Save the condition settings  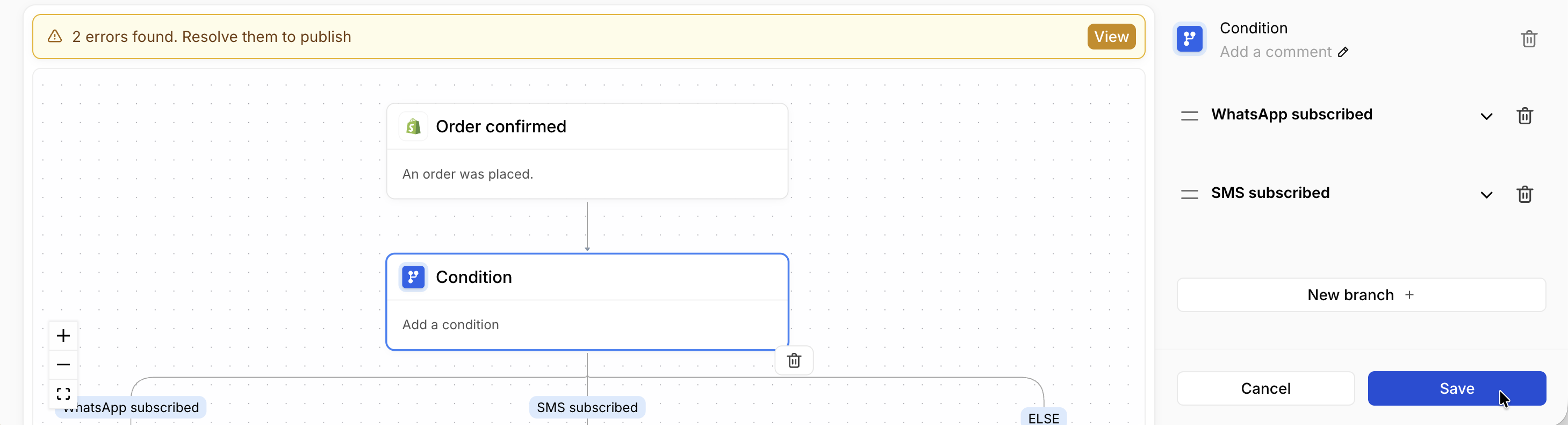click(x=1456, y=388)
